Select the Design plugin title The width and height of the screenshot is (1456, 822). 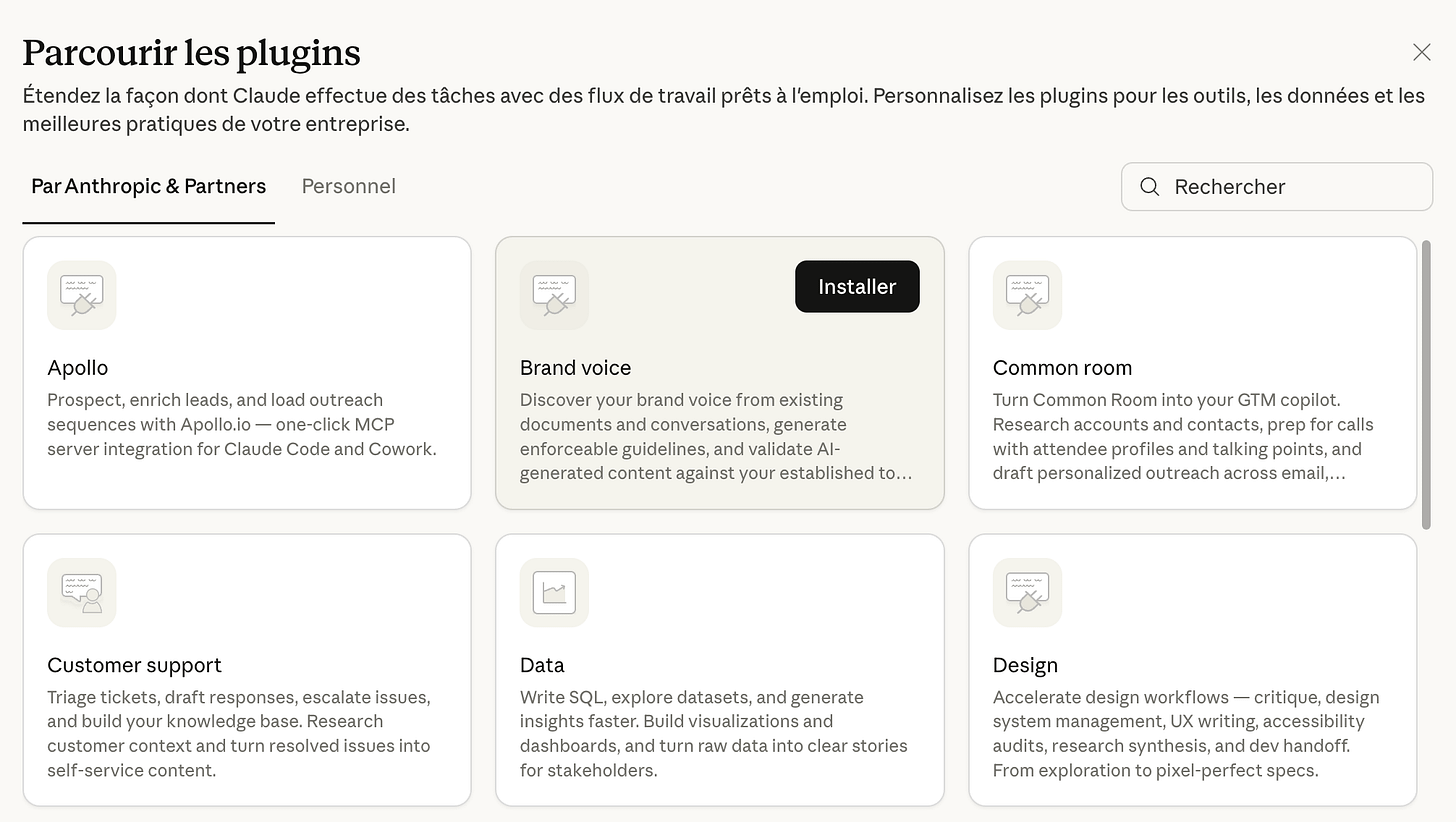1025,665
